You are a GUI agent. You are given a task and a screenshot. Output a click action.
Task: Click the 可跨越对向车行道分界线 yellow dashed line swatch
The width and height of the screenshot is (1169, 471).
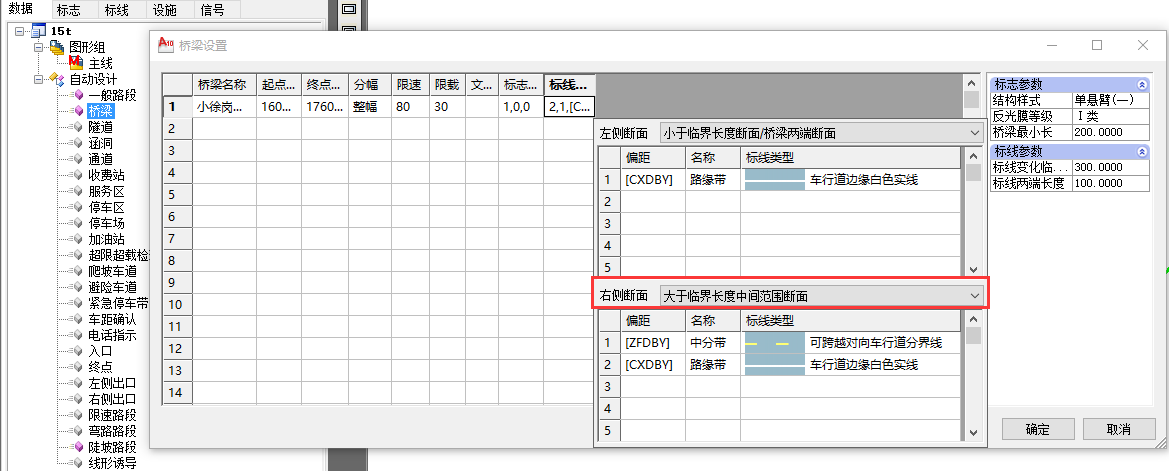(774, 343)
